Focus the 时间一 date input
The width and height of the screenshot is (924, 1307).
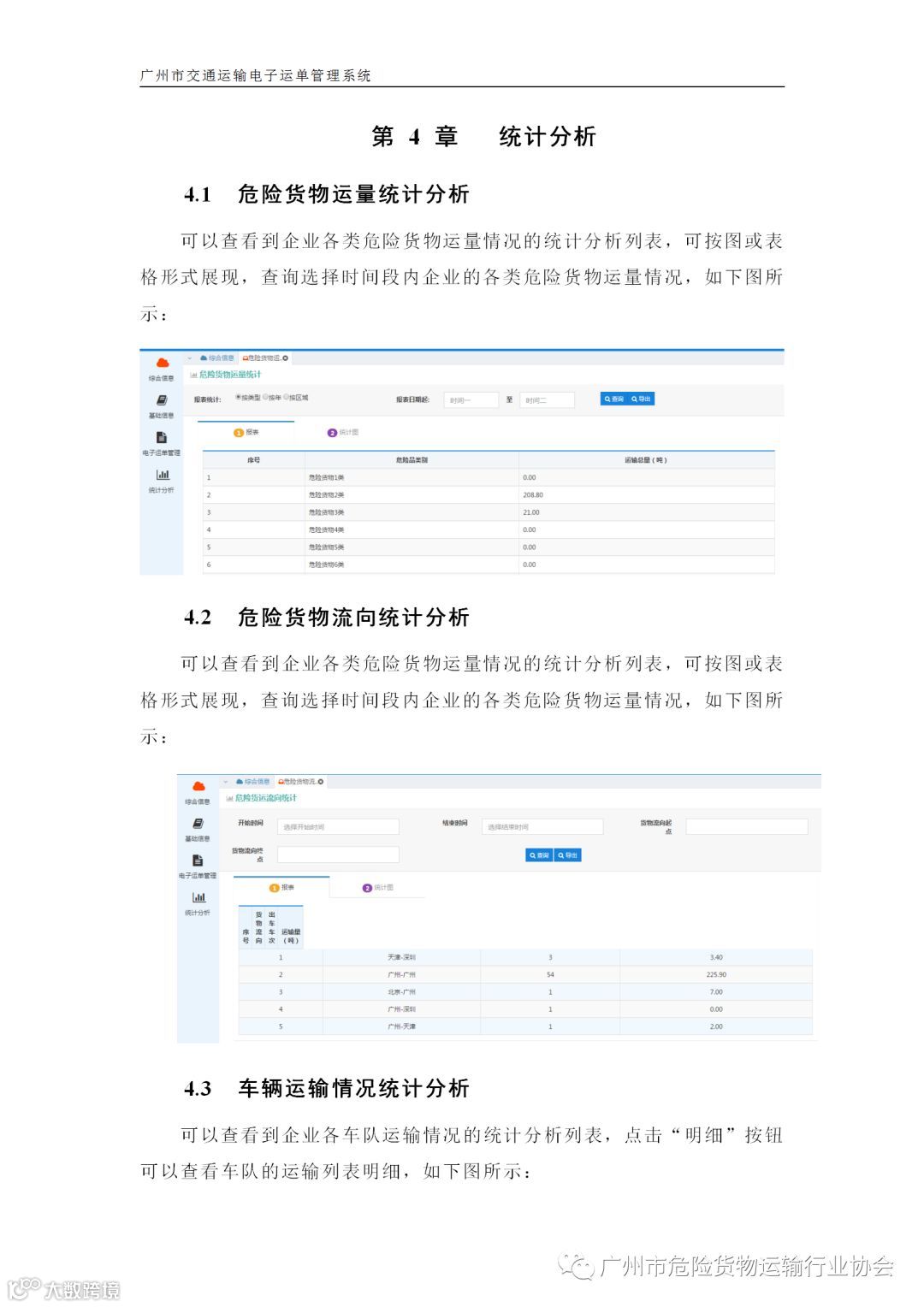pyautogui.click(x=471, y=400)
